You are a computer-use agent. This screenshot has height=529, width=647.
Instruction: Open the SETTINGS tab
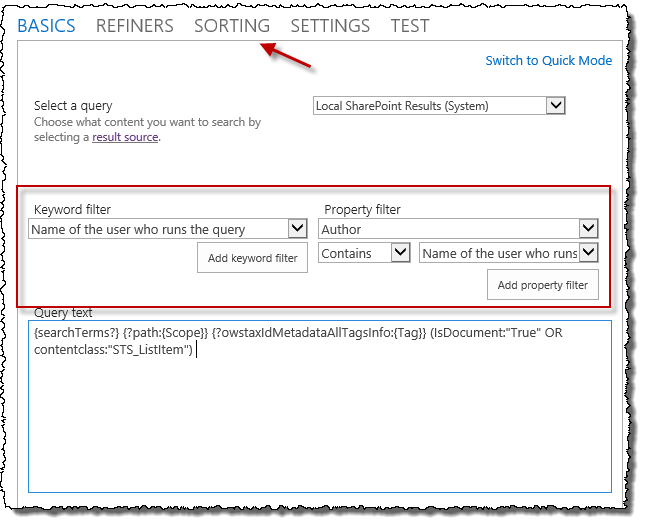(x=330, y=26)
